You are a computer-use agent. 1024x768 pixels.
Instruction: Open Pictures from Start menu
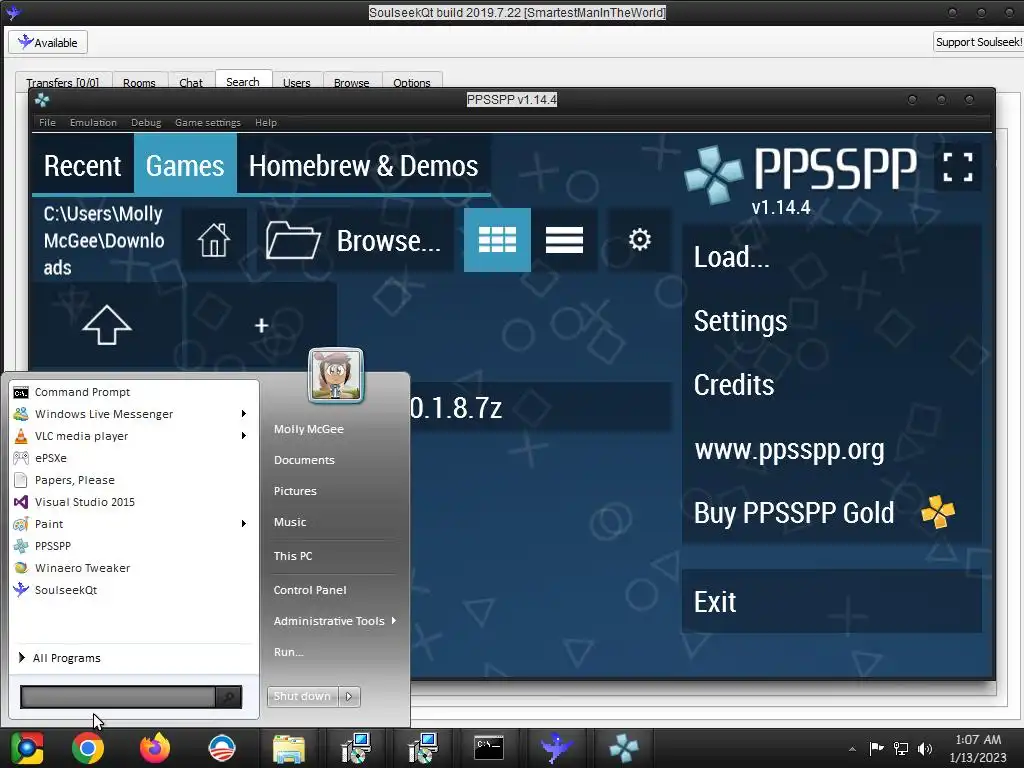pos(295,491)
